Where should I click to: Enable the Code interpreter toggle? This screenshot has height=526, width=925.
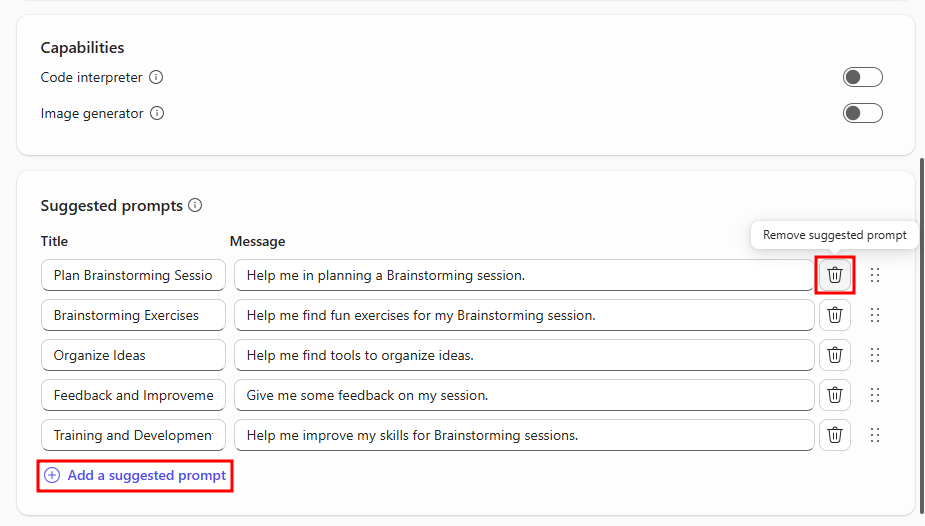pos(862,77)
